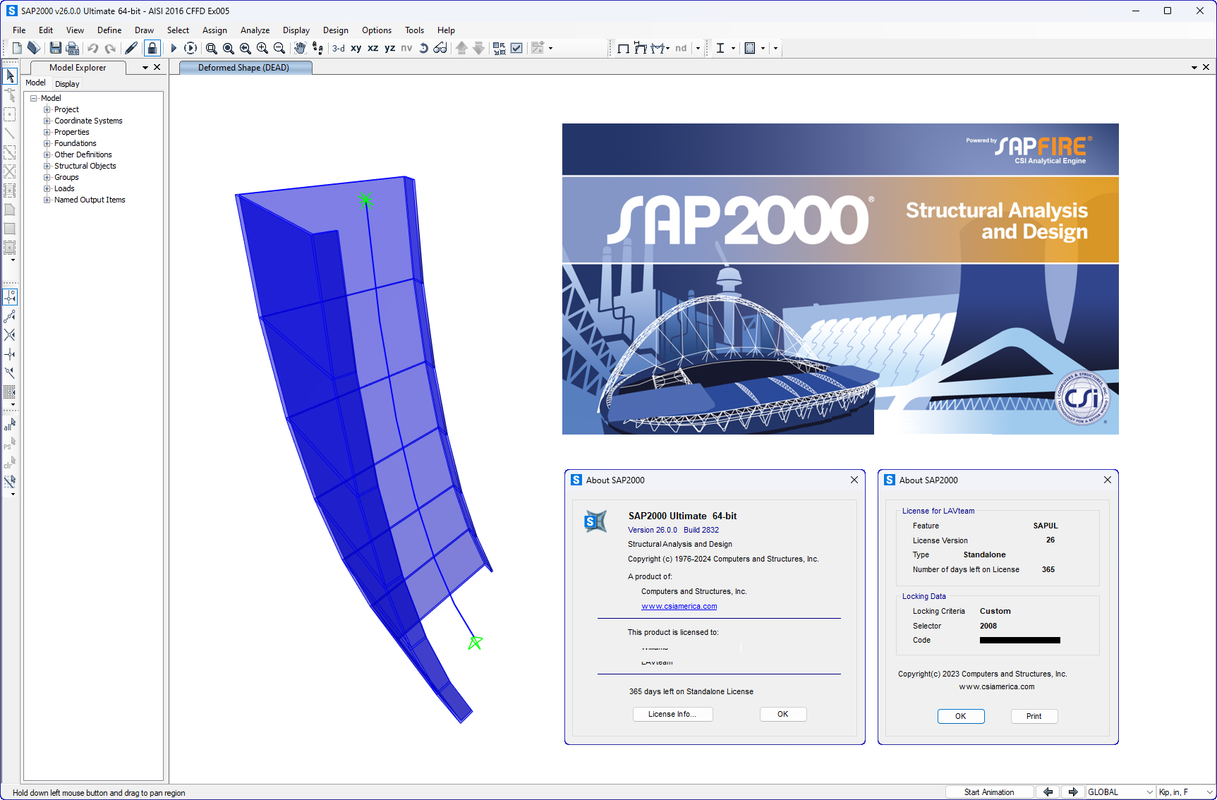The width and height of the screenshot is (1217, 800).
Task: Click the Zoom Out minus magnifier
Action: [279, 48]
